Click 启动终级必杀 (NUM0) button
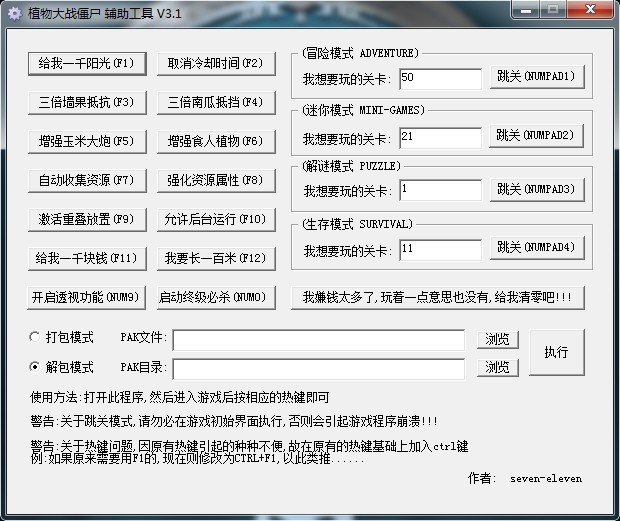The height and width of the screenshot is (521, 620). [x=216, y=298]
